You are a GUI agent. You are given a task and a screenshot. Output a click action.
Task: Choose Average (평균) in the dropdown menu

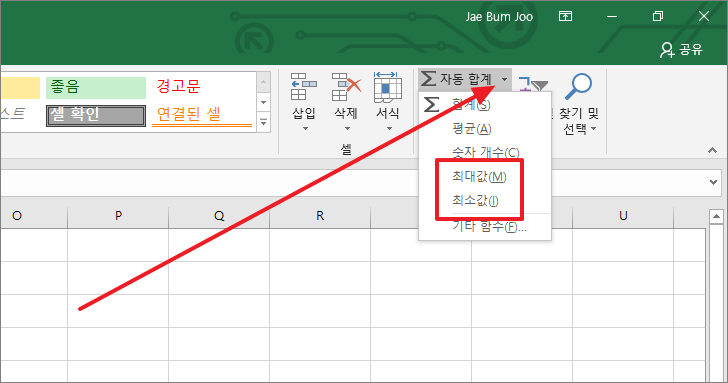tap(472, 129)
